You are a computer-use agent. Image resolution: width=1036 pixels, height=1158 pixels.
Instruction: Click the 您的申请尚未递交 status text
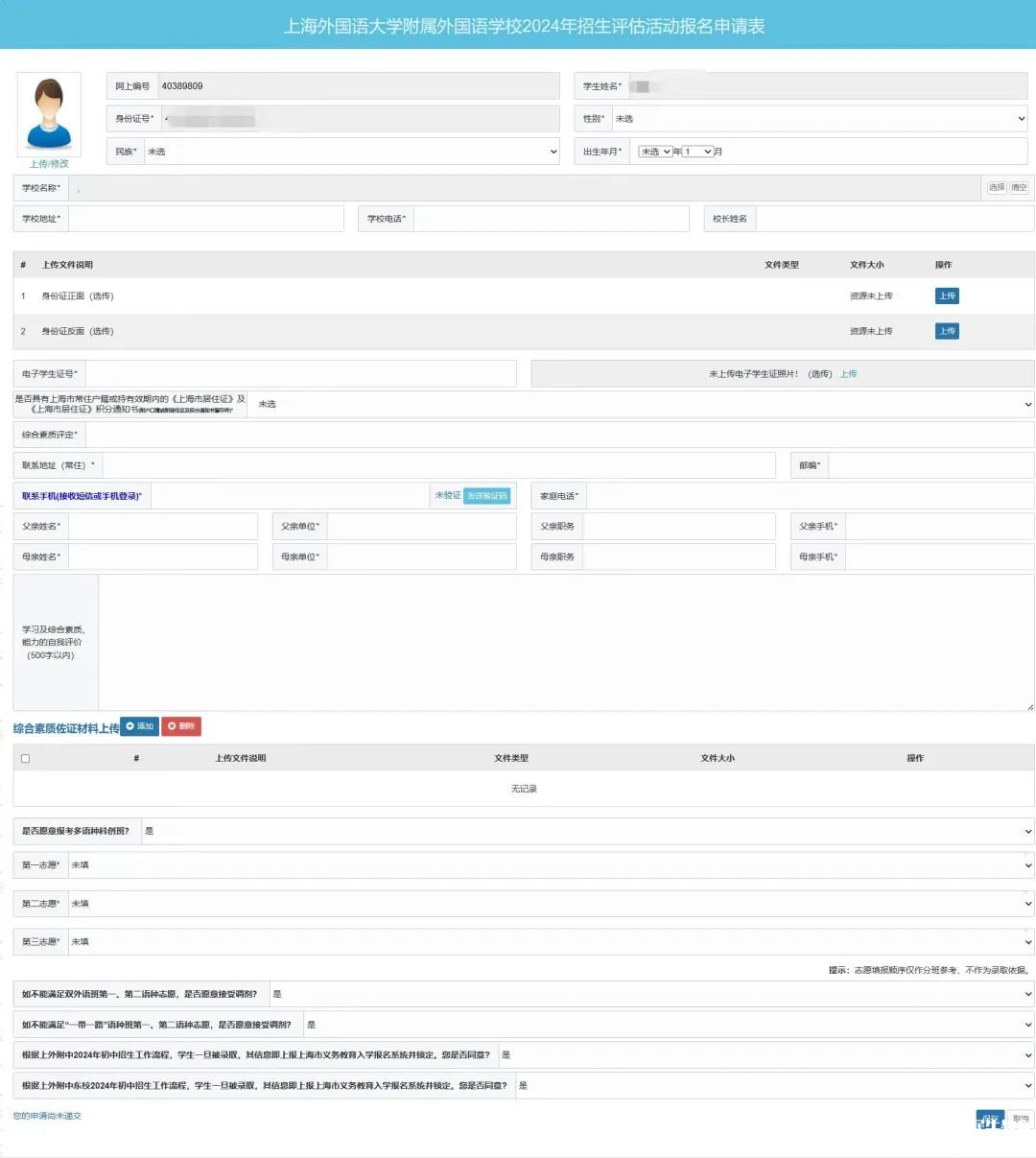(47, 1116)
